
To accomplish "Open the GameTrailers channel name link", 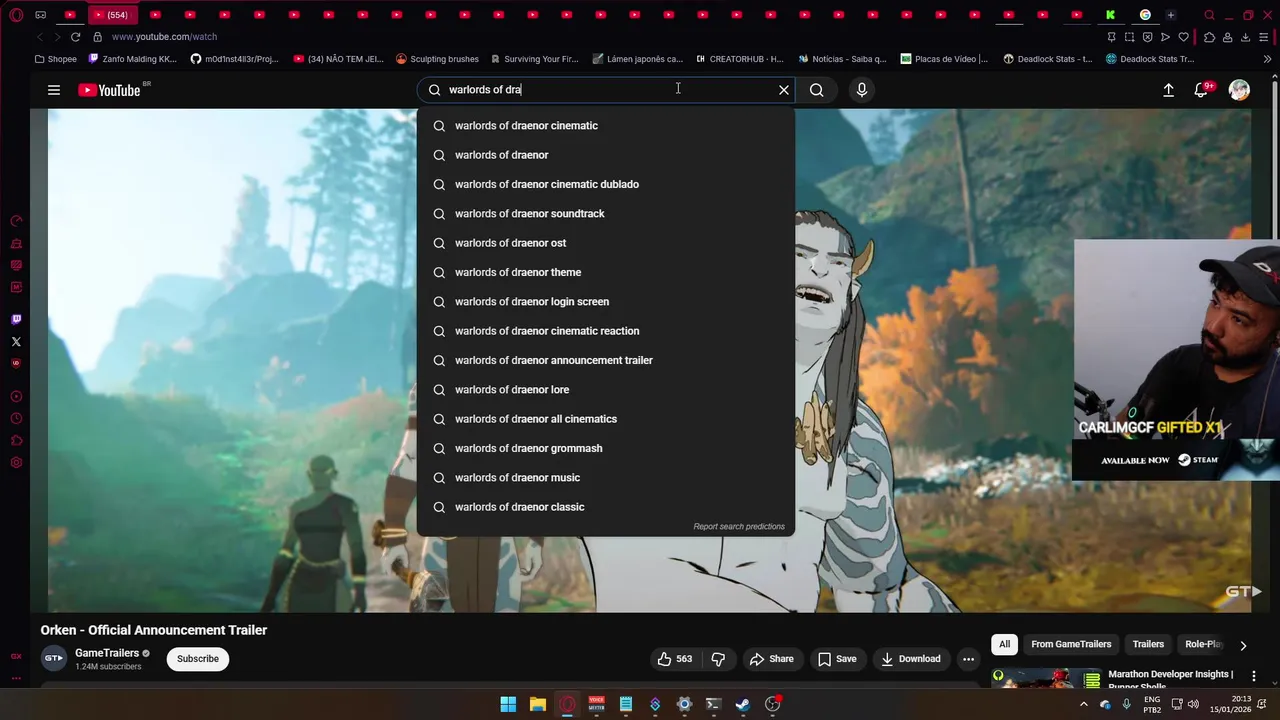I will tap(107, 653).
